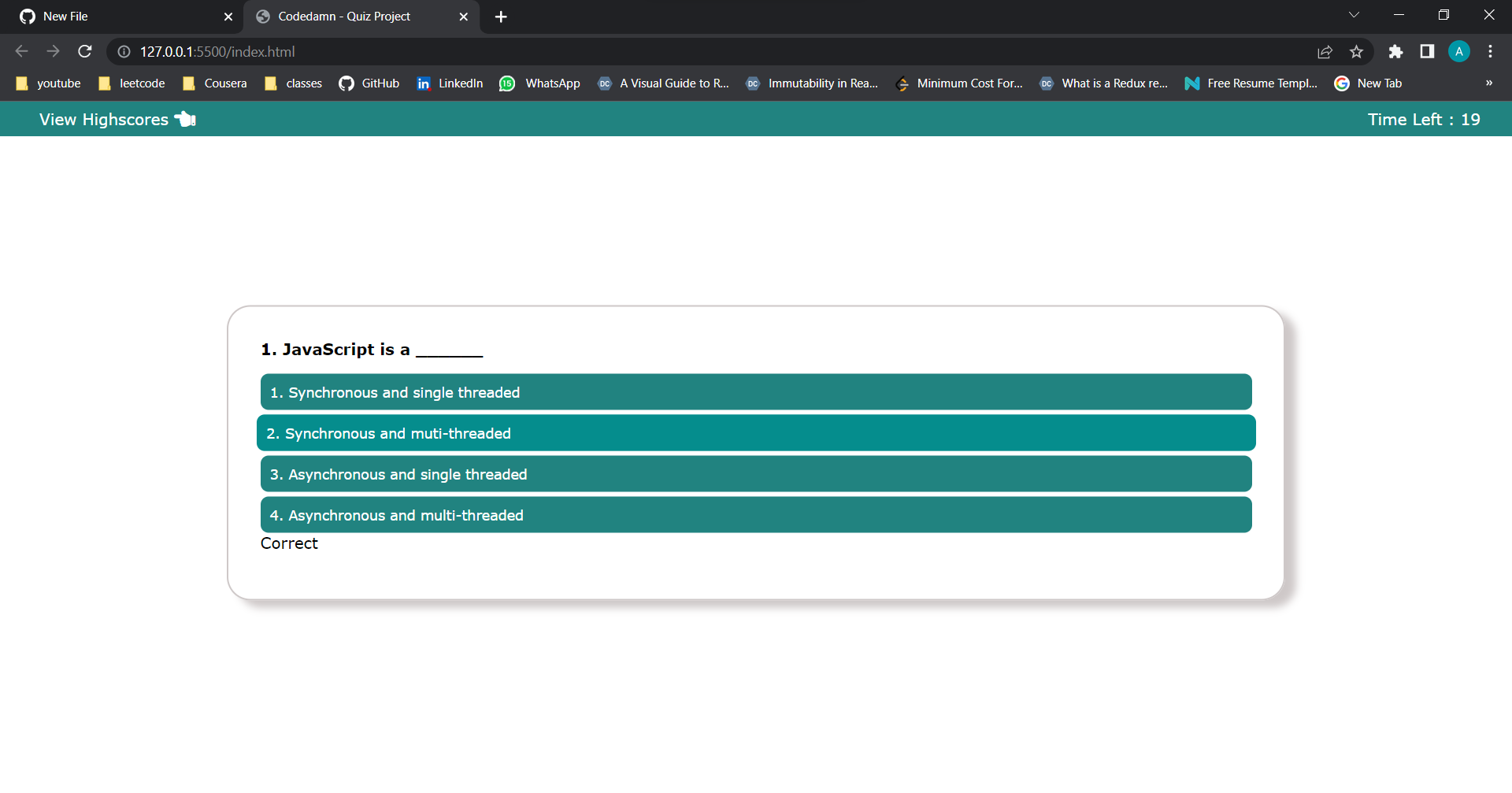Image resolution: width=1512 pixels, height=793 pixels.
Task: Open the youtube bookmarks folder
Action: pyautogui.click(x=47, y=83)
